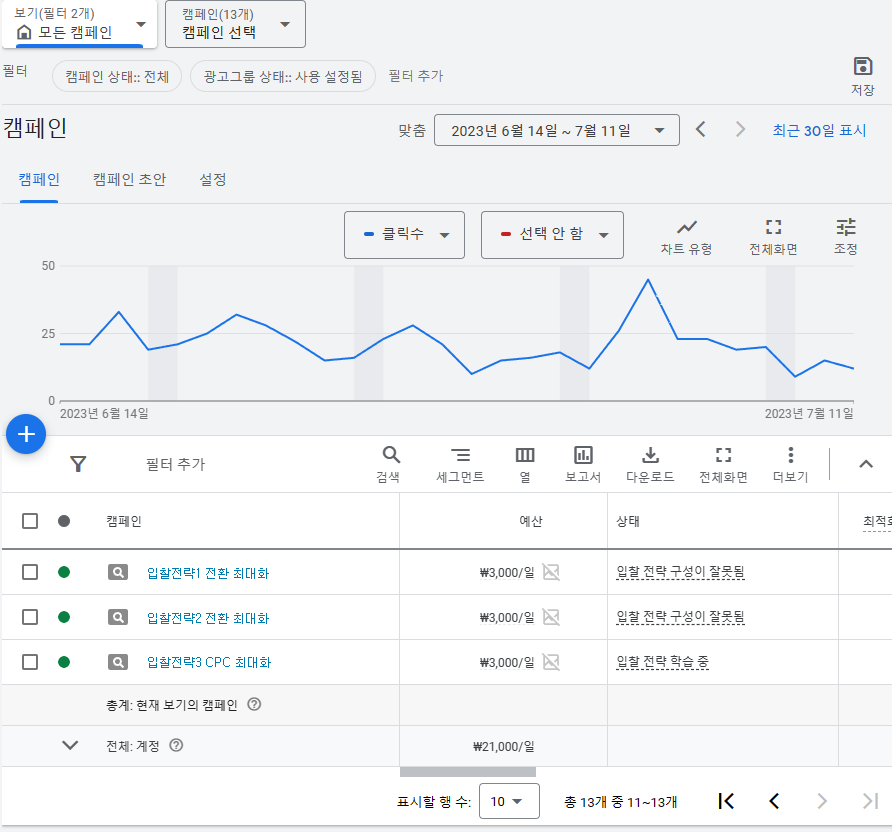Switch to the 설정 tab
This screenshot has width=892, height=832.
[x=212, y=180]
